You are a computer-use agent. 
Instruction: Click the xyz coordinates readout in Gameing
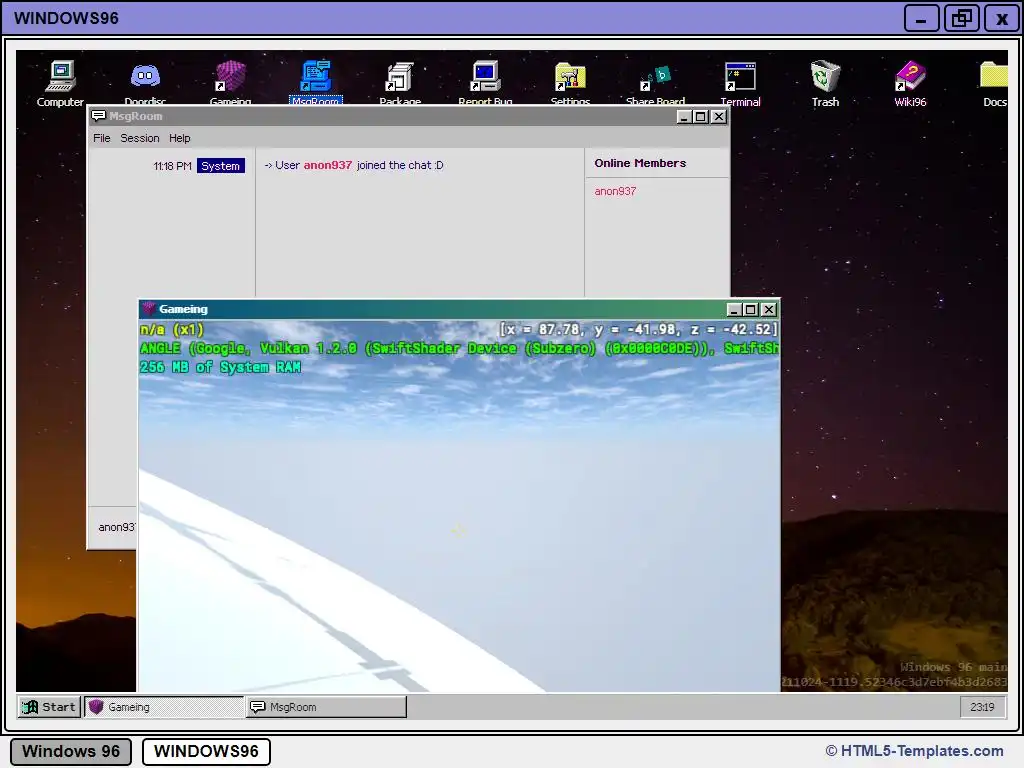pyautogui.click(x=638, y=329)
